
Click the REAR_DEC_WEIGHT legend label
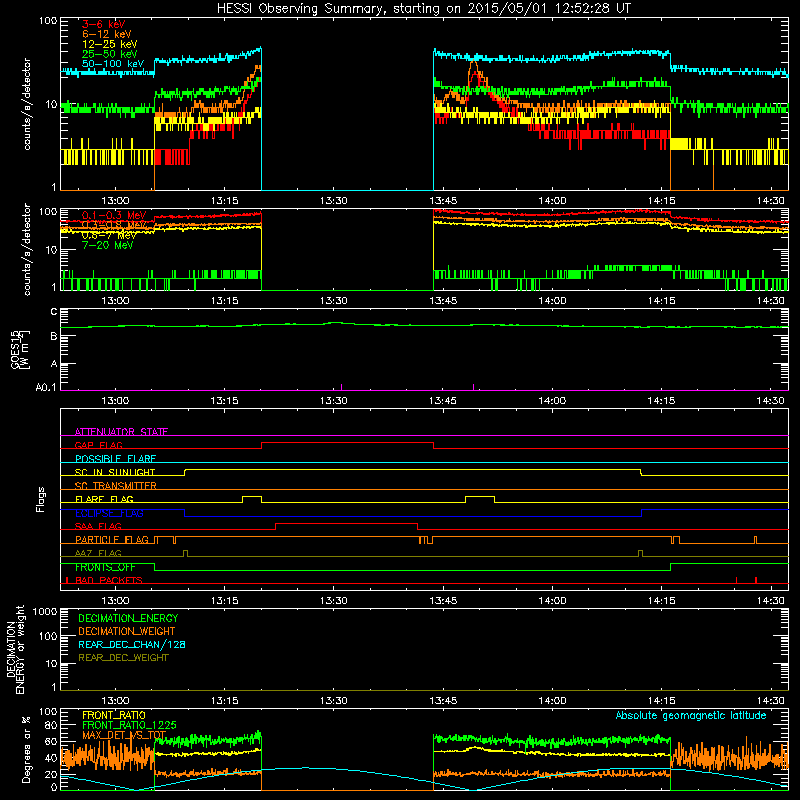[x=123, y=658]
